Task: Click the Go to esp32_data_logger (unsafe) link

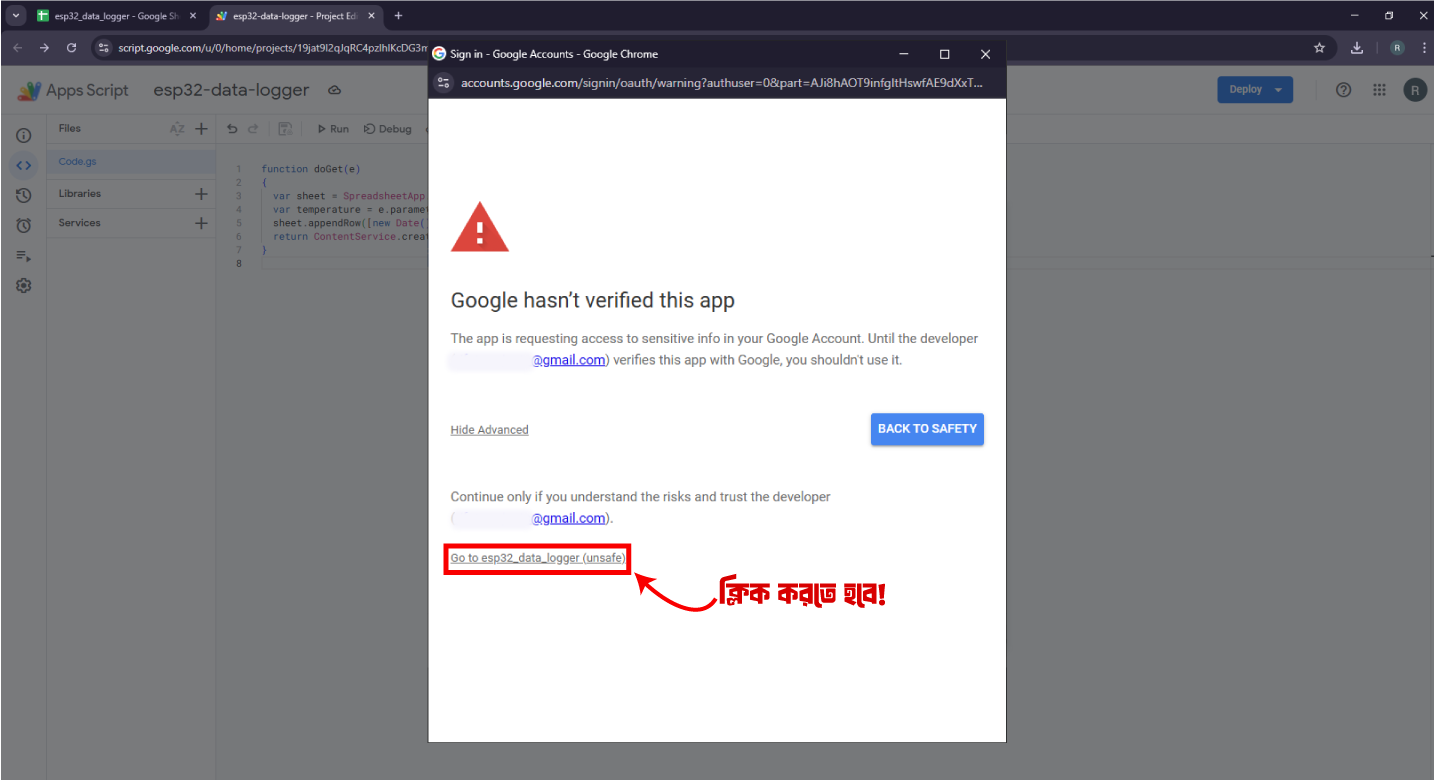Action: (x=538, y=558)
